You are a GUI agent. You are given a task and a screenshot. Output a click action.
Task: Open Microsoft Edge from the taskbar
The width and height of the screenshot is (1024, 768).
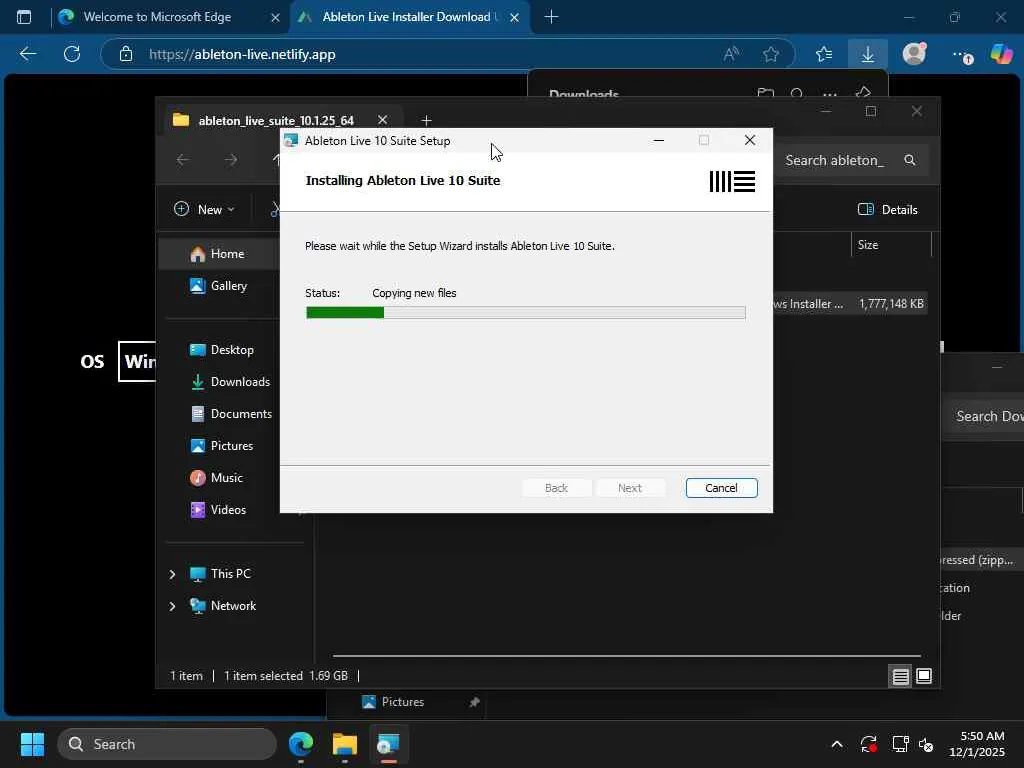pos(301,744)
